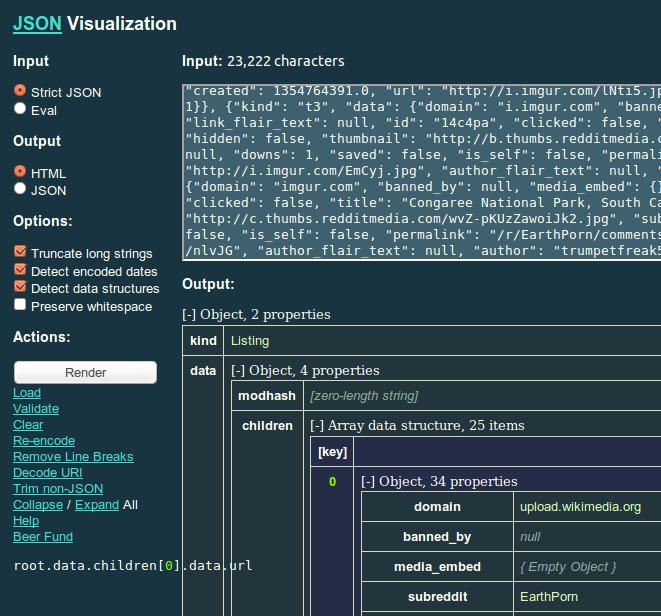Uncheck Detect encoded dates
This screenshot has width=661, height=616.
point(20,269)
